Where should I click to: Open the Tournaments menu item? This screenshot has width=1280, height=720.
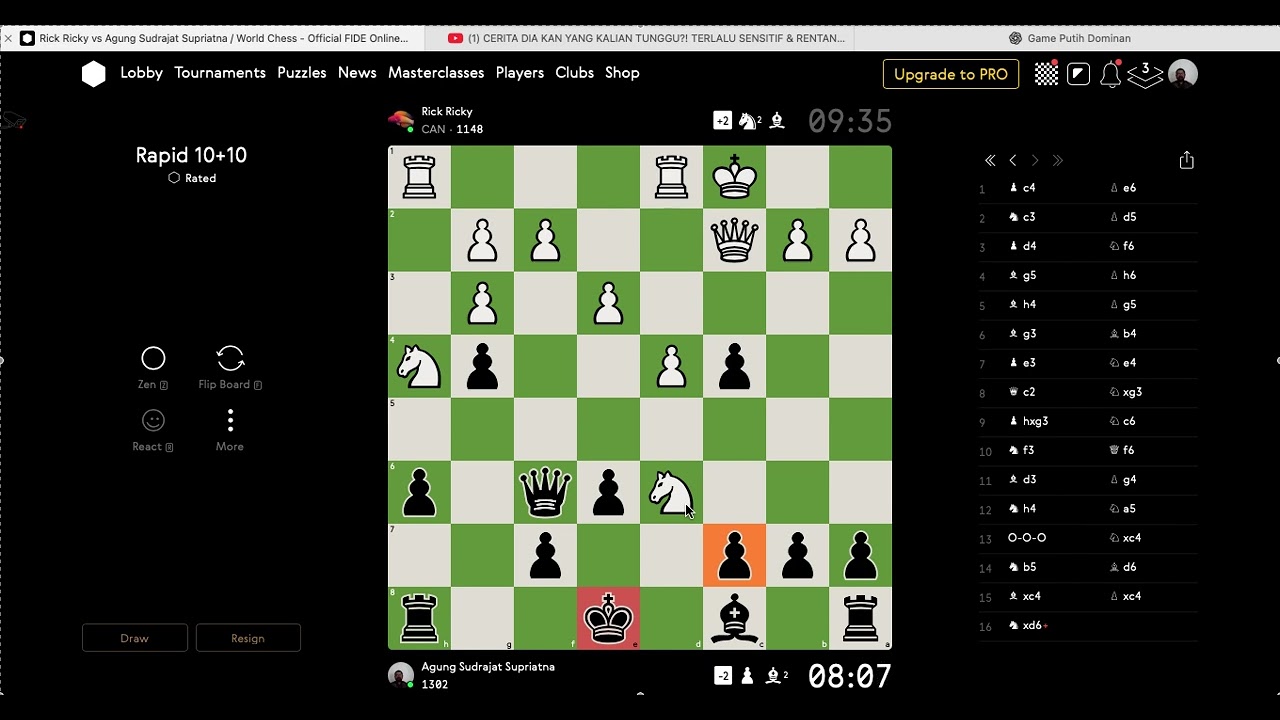pyautogui.click(x=220, y=73)
